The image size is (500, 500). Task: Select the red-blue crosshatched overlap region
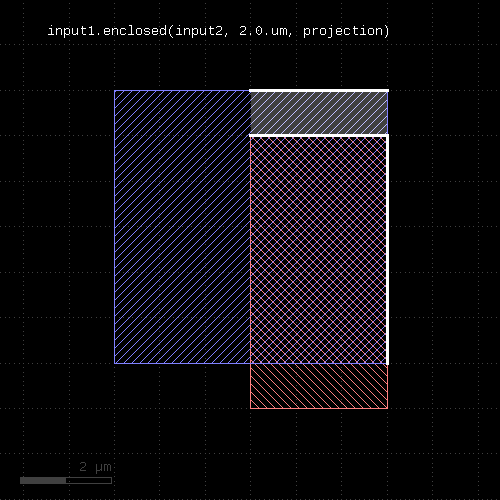(x=319, y=249)
